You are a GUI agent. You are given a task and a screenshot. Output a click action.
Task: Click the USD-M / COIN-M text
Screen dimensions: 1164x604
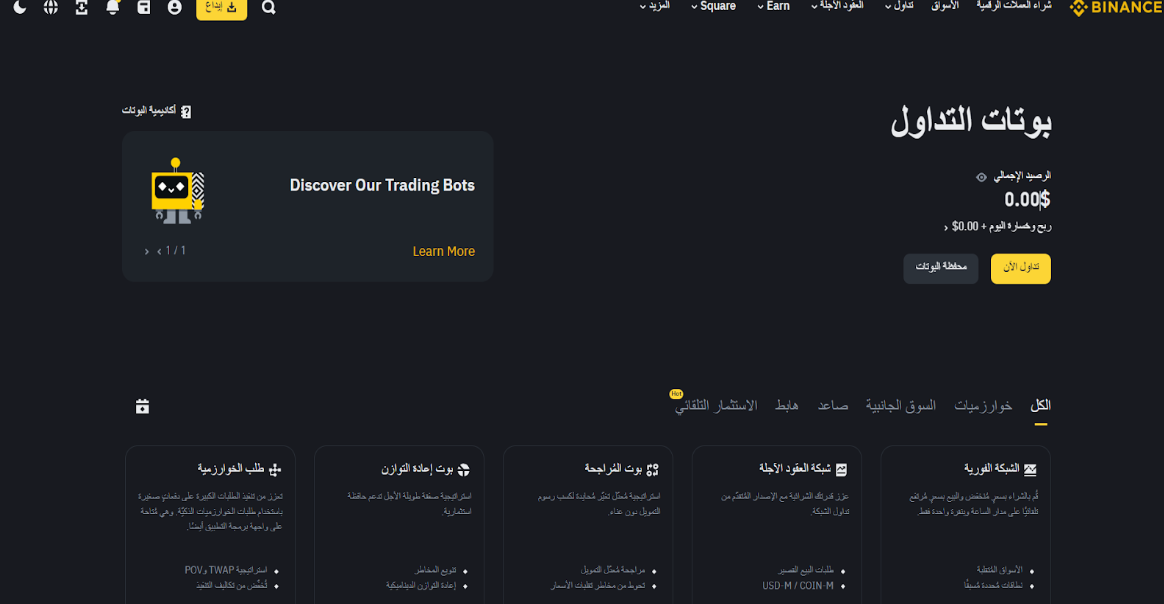[798, 586]
